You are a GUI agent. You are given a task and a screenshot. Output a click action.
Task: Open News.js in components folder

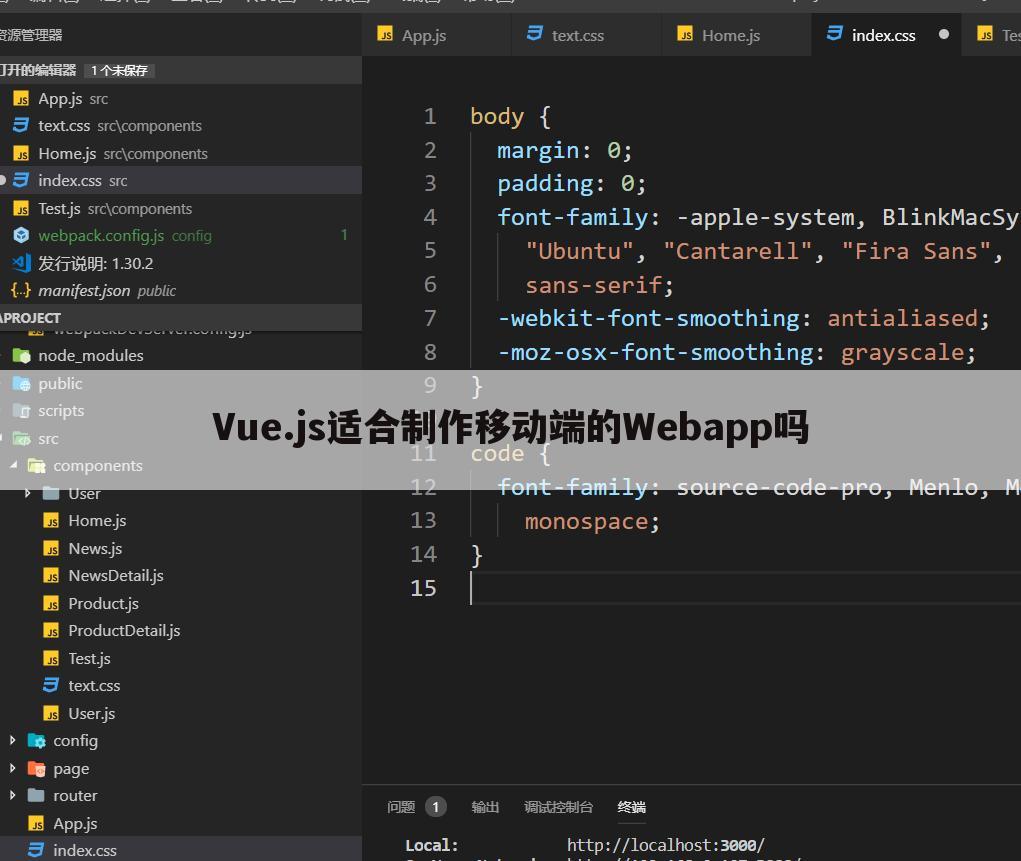click(x=181, y=548)
